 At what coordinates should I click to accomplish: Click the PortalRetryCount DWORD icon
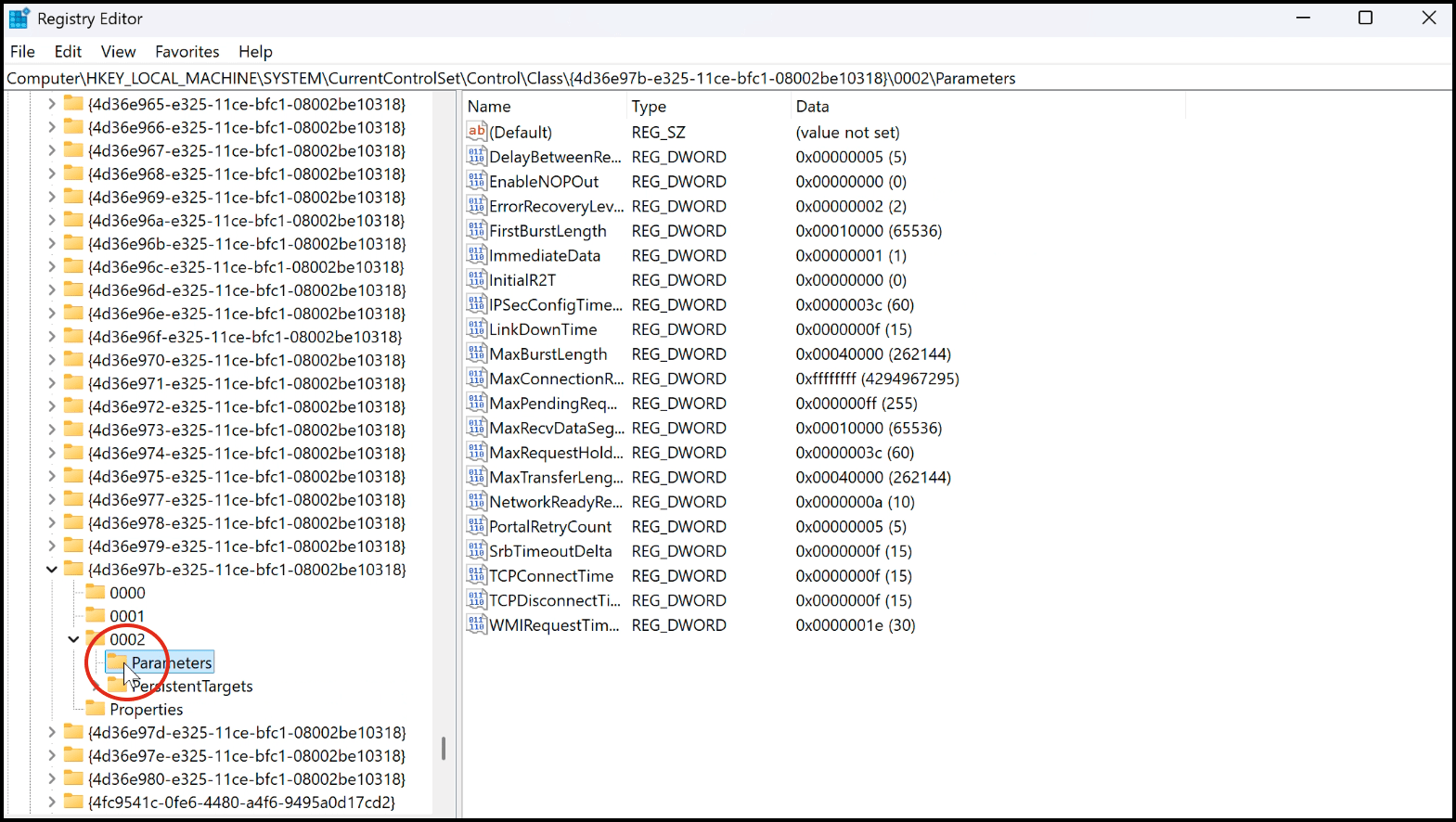tap(477, 526)
